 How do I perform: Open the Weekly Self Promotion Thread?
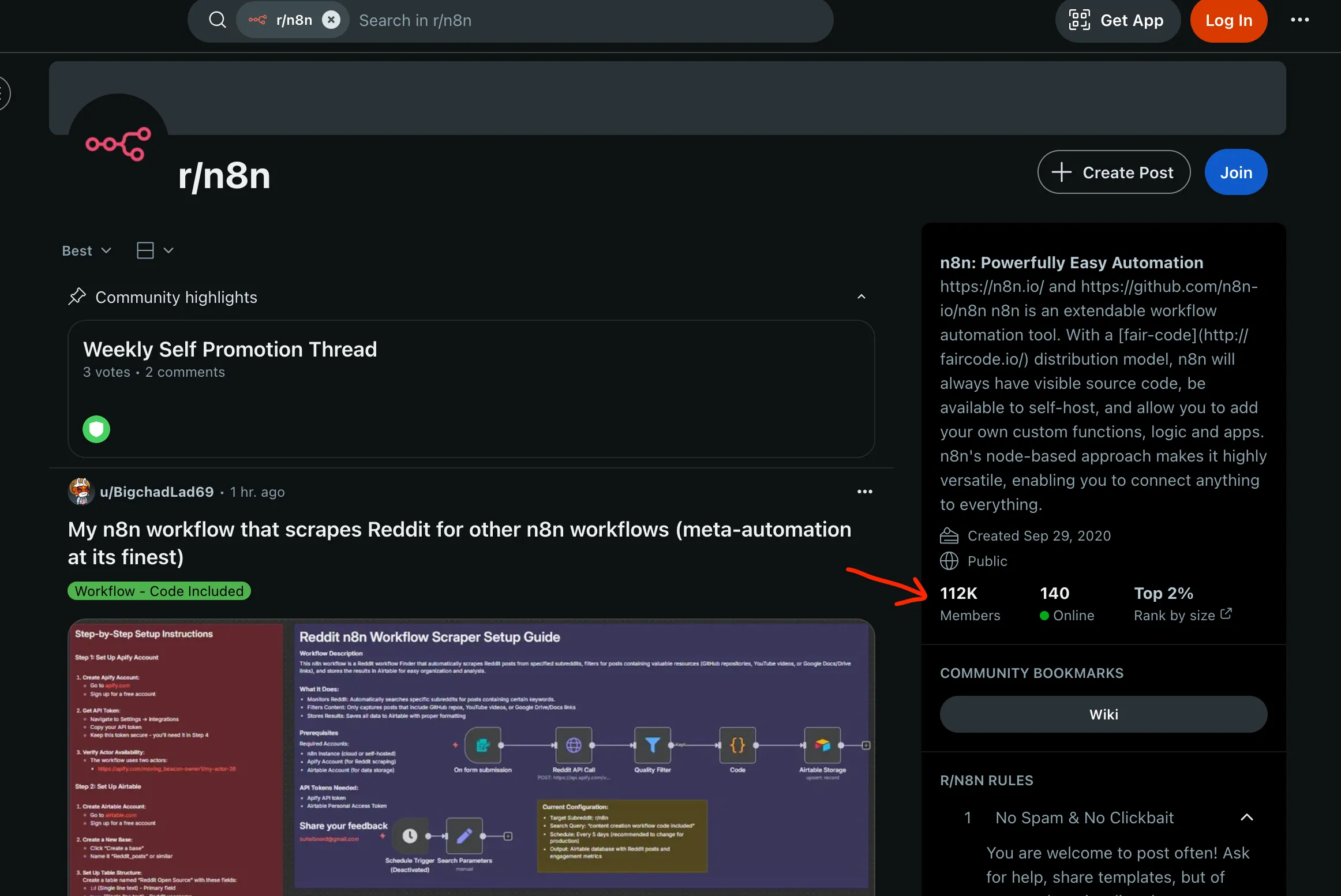click(x=230, y=349)
